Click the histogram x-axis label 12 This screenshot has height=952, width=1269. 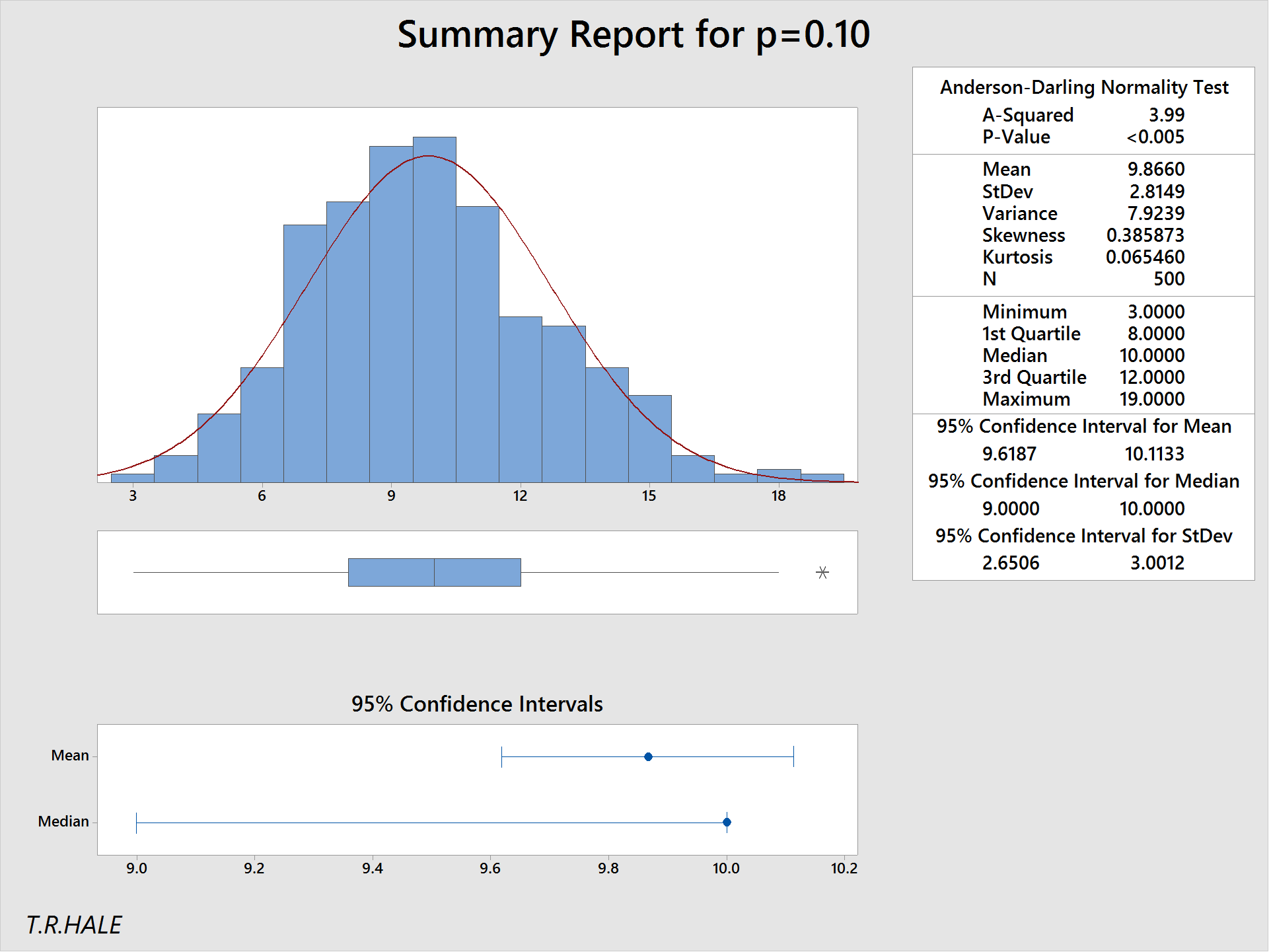point(520,496)
